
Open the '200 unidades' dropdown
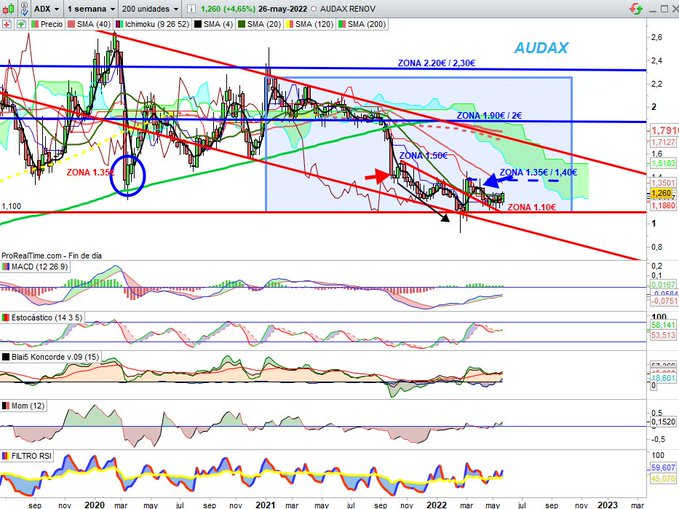(150, 9)
